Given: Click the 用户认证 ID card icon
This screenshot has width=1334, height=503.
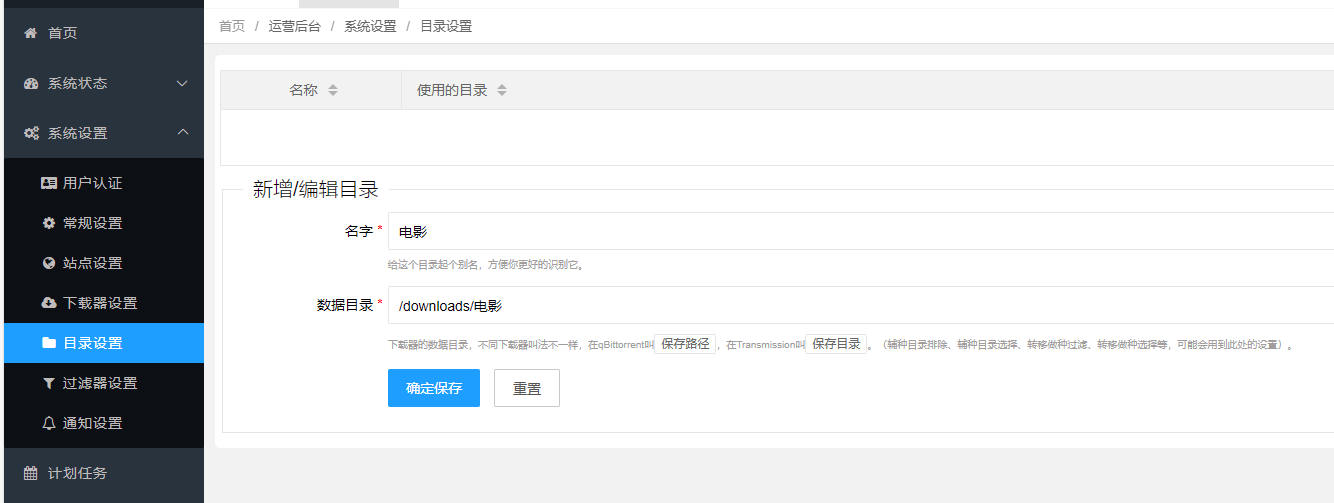Looking at the screenshot, I should tap(49, 183).
